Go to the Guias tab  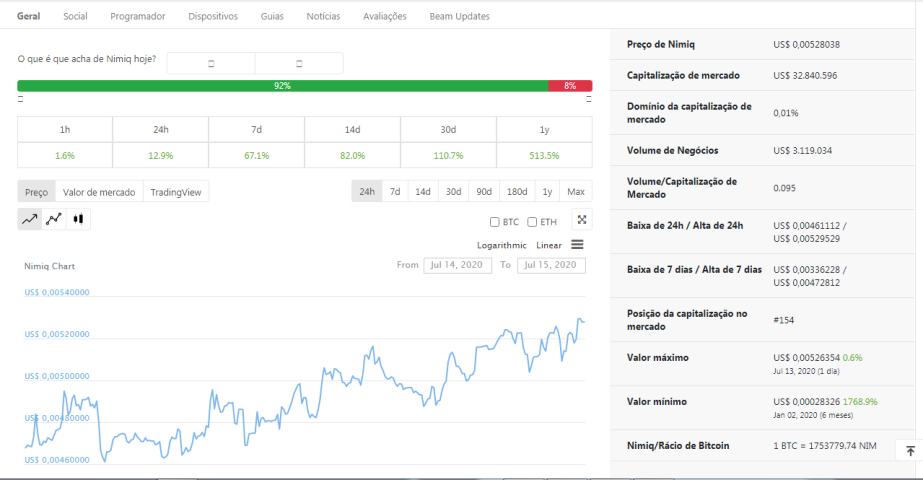click(272, 16)
